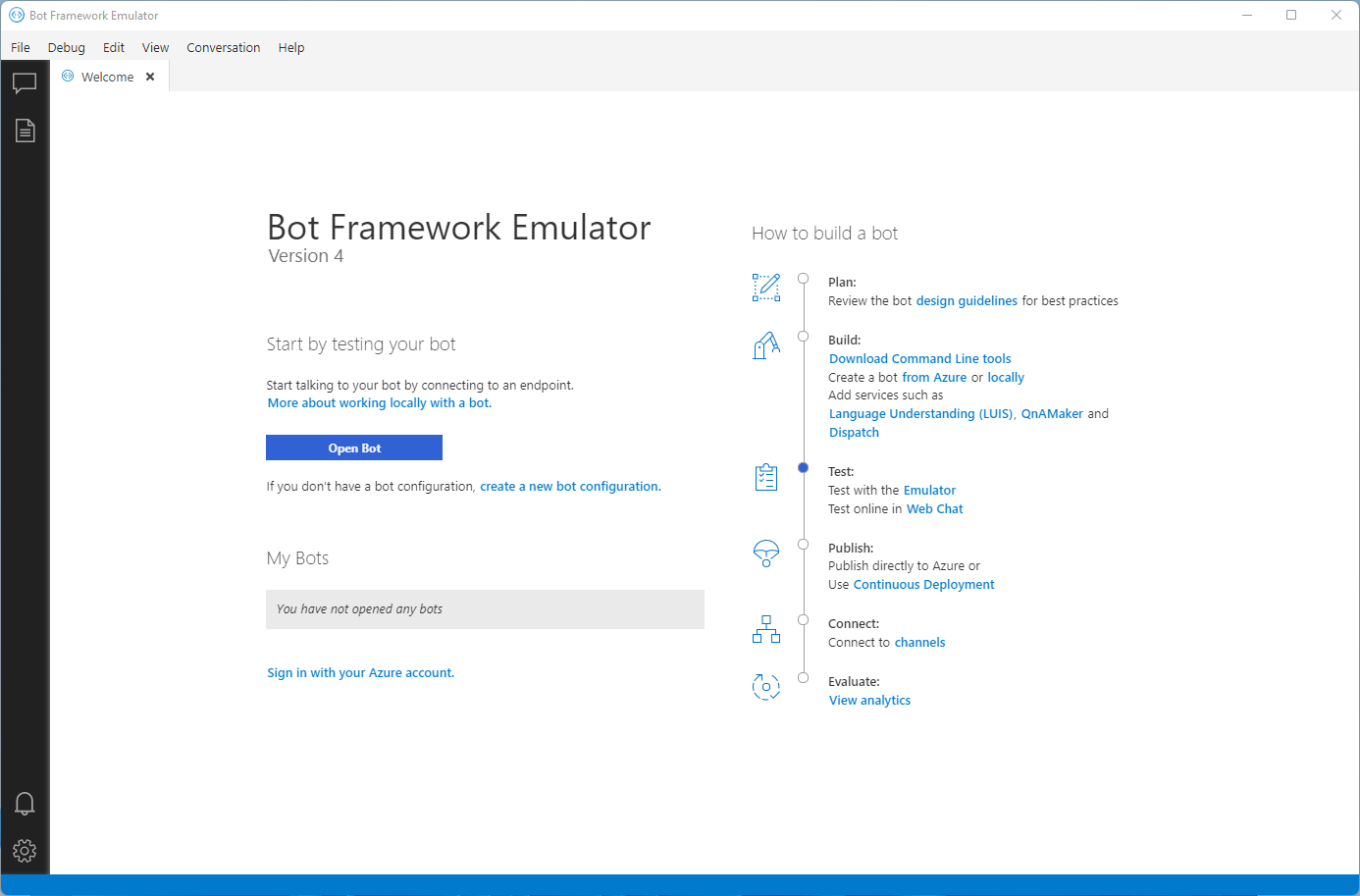Click 'Sign in with your Azure account' link

tap(360, 673)
